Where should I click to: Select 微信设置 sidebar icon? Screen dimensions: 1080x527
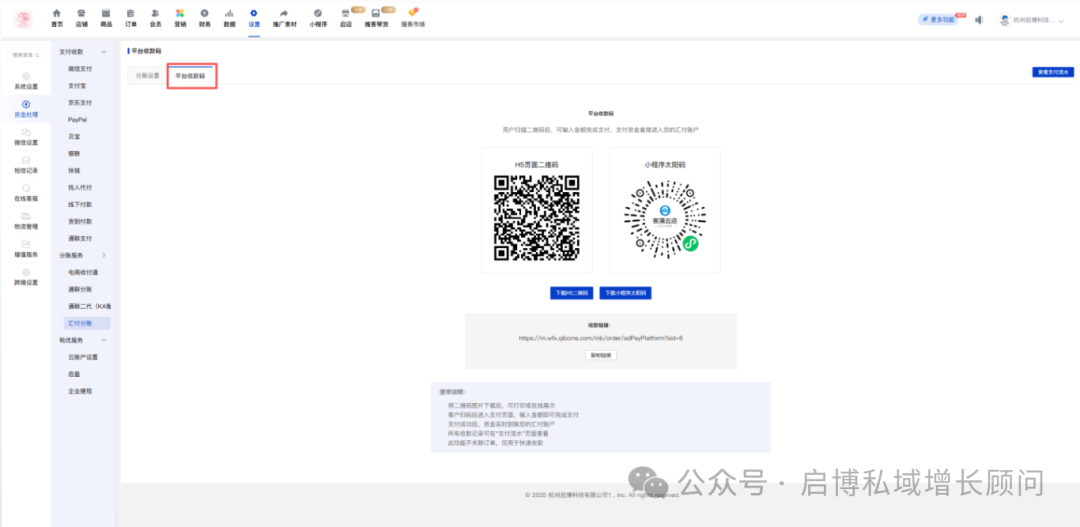click(26, 136)
